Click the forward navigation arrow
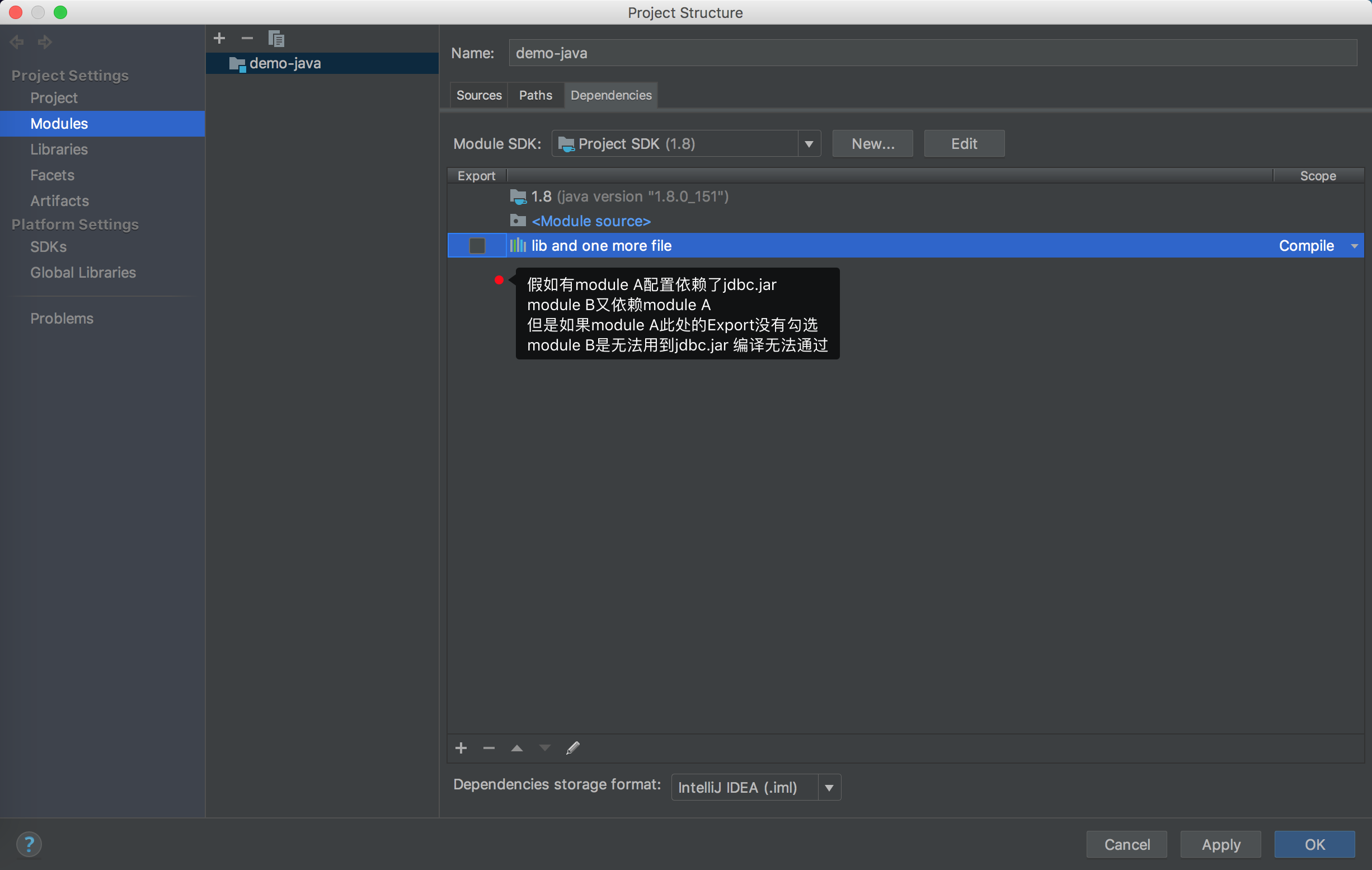This screenshot has width=1372, height=870. point(44,41)
